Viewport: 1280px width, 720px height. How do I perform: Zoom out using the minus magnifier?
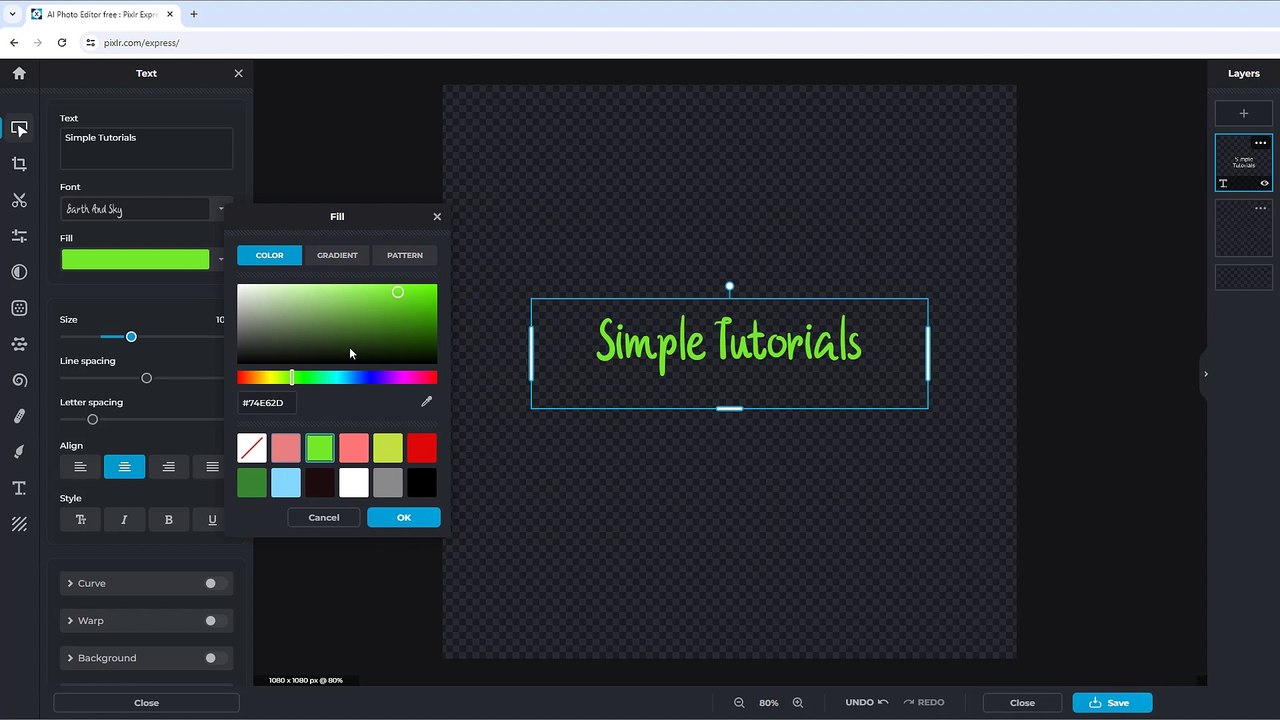point(739,703)
